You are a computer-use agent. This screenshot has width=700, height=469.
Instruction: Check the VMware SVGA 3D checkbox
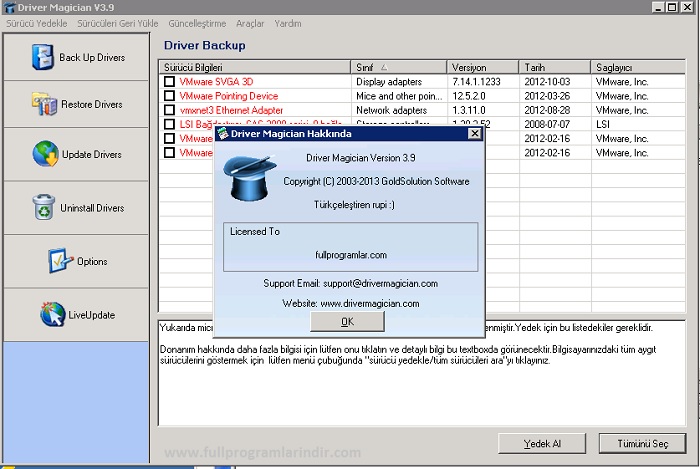[170, 81]
